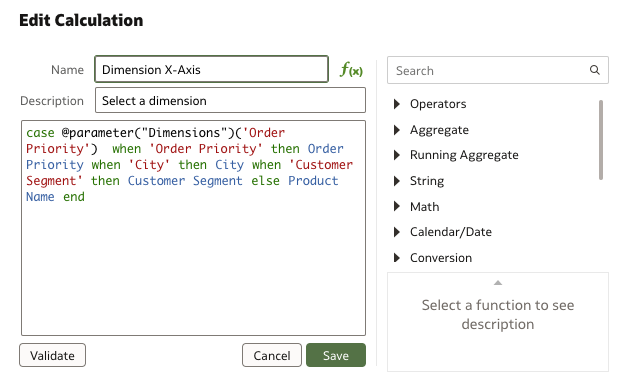Select the Calendar/Date label

tap(451, 232)
